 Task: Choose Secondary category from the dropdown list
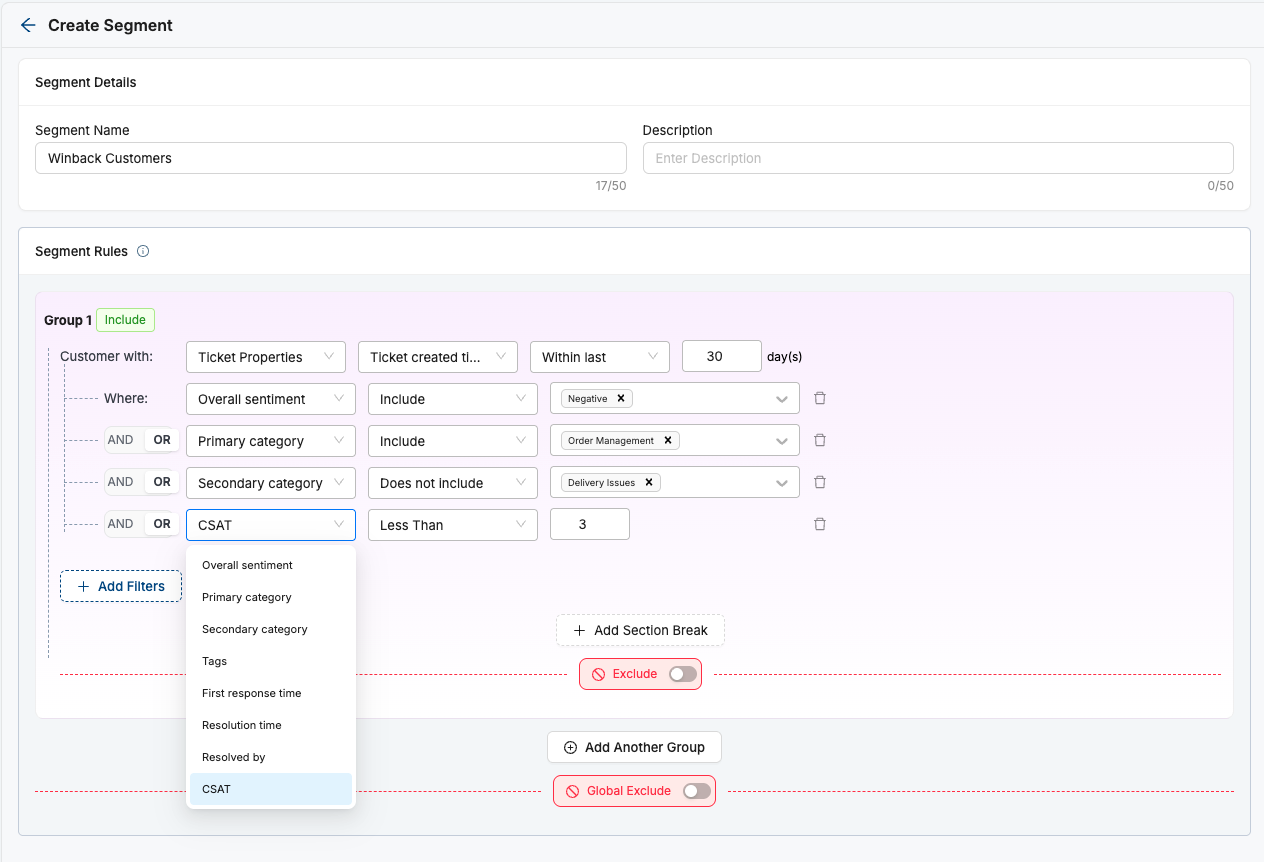271,629
